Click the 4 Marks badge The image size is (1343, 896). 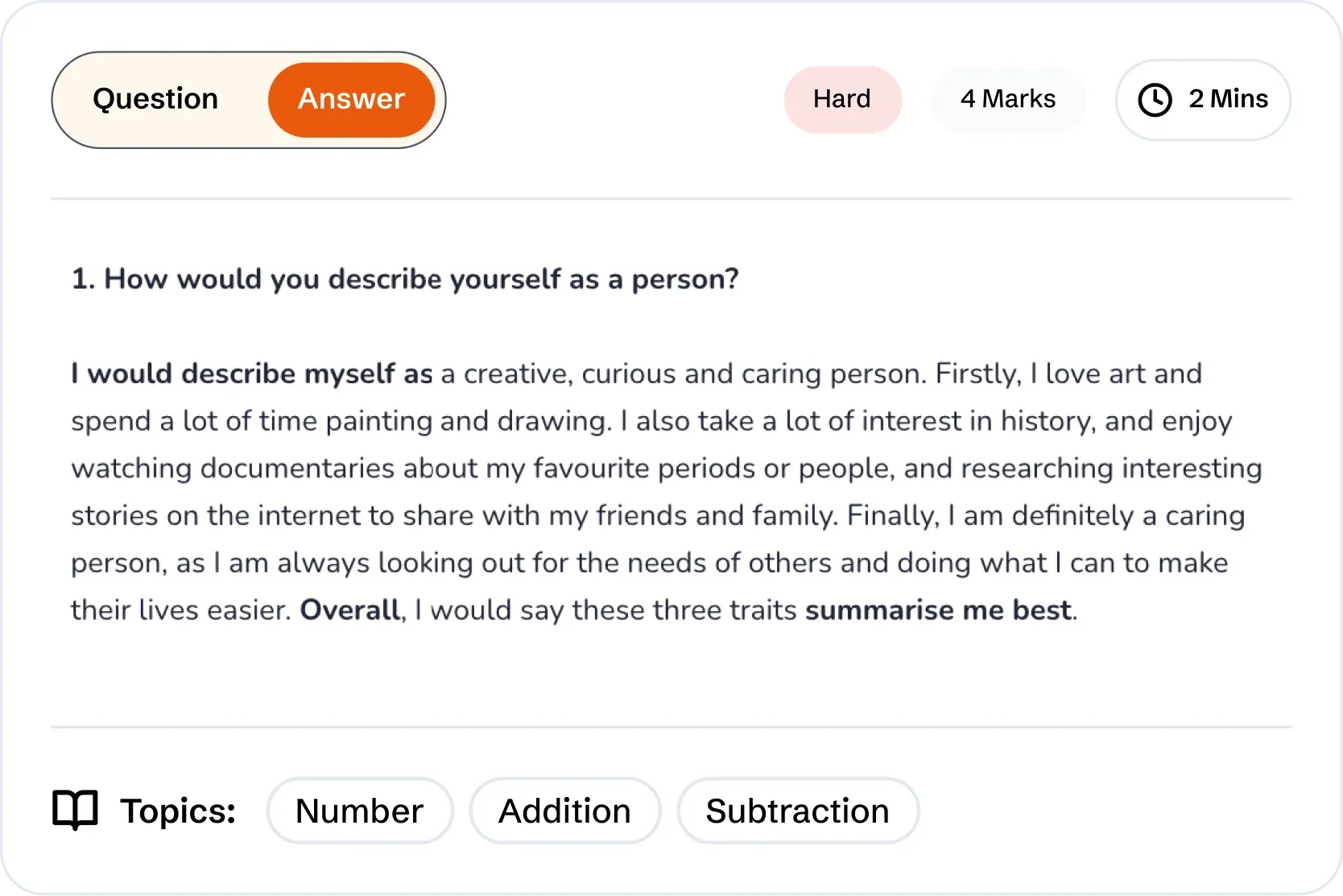pos(1008,99)
